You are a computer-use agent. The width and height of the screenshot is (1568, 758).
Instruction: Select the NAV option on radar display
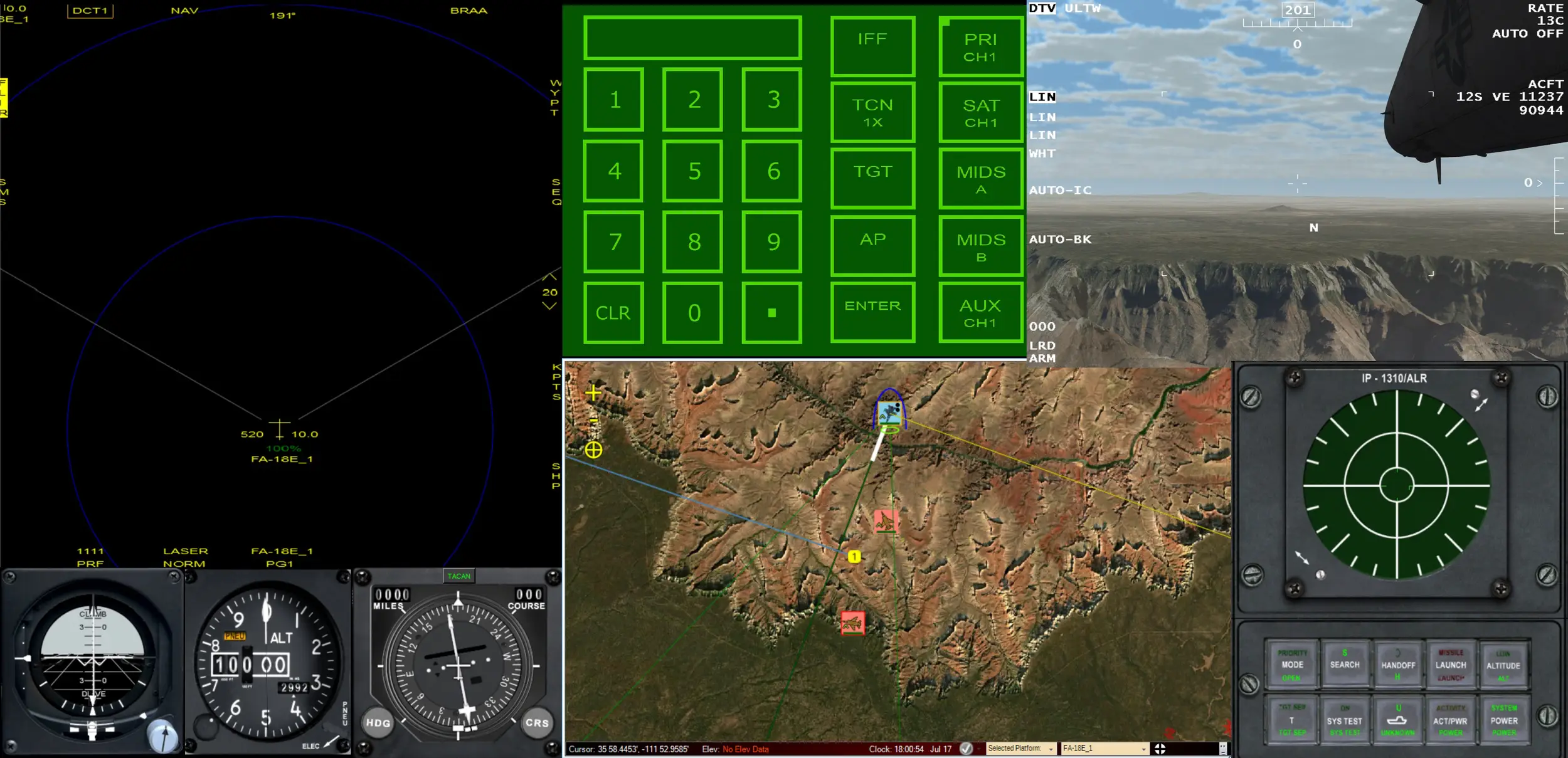[184, 11]
